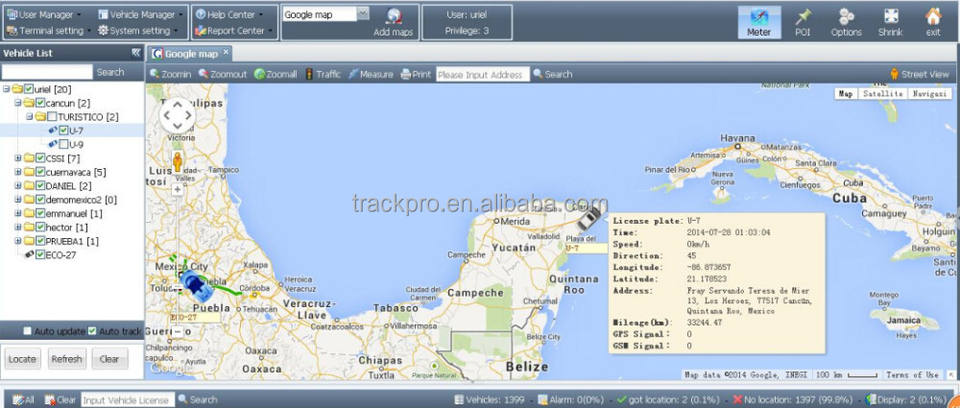Disable the Auto track checkbox

[92, 331]
